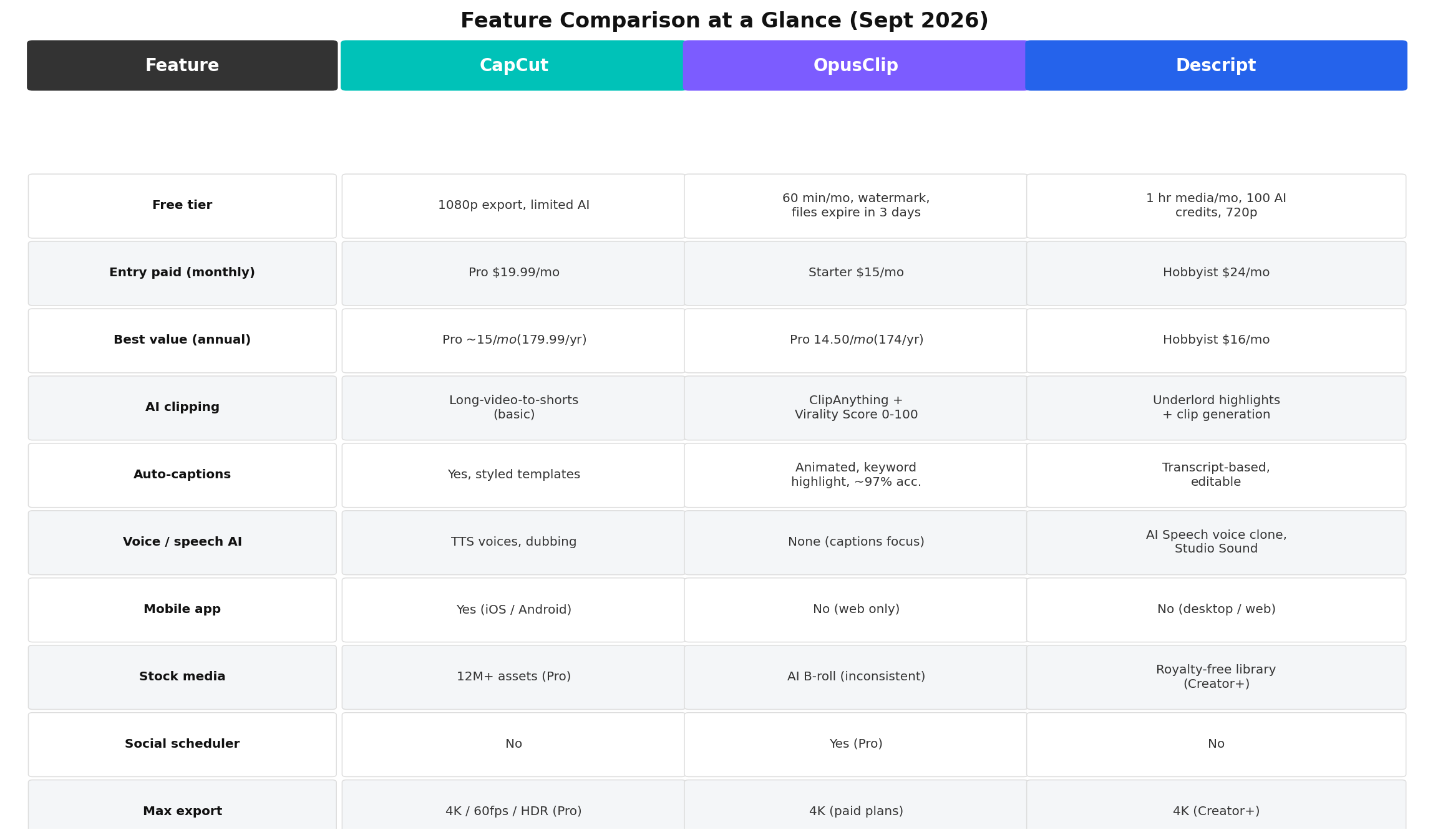Click the OpusClip Pro 174/yr cell
The width and height of the screenshot is (1448, 840).
pos(856,340)
